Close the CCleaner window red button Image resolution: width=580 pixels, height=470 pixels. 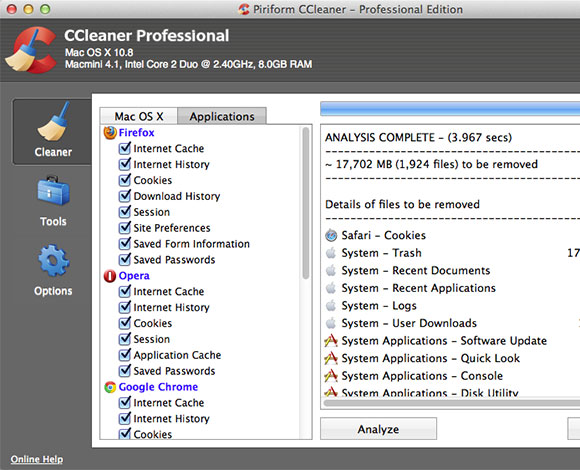tap(12, 9)
